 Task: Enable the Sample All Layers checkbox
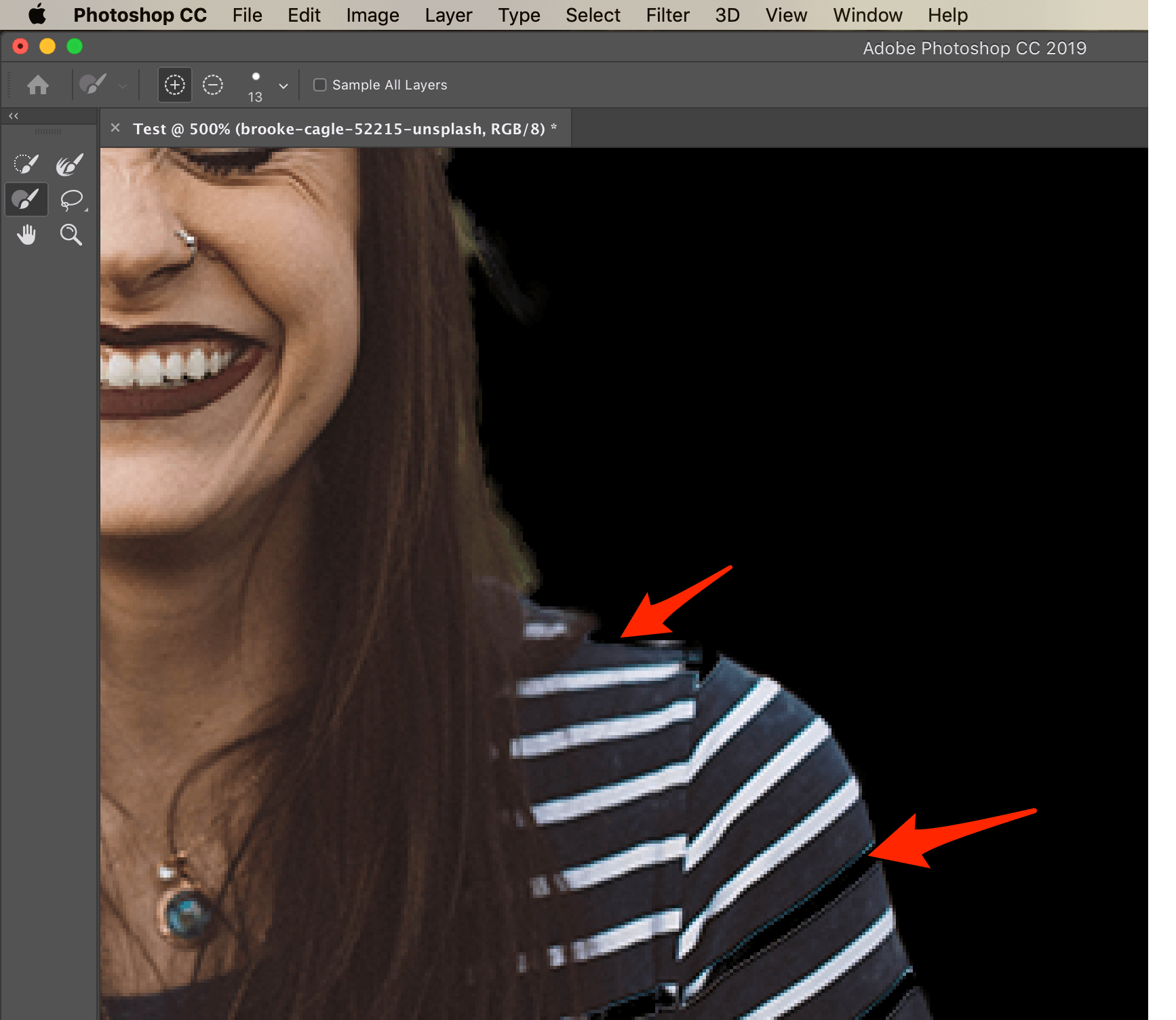319,84
